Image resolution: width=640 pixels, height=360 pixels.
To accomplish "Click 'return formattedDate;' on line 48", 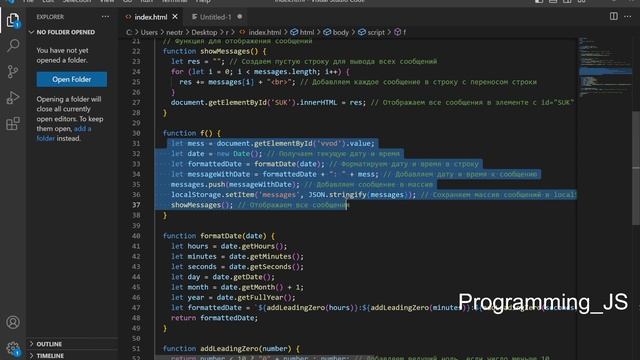I will 214,318.
